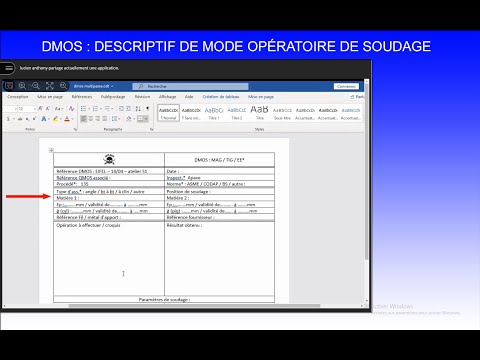Image resolution: width=480 pixels, height=360 pixels.
Task: Expand the numbering style dropdown arrow
Action: tap(101, 109)
